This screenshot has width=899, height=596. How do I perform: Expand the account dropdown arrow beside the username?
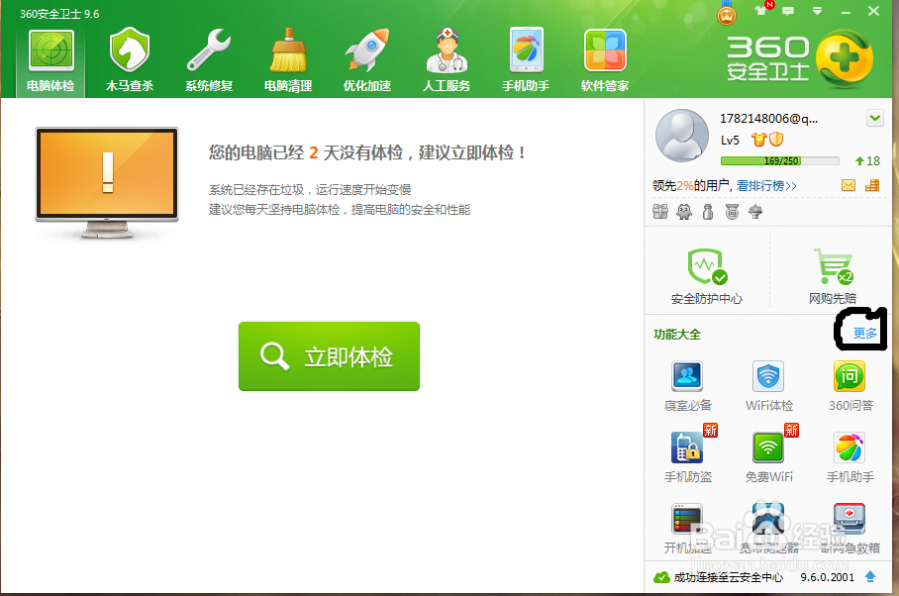coord(875,119)
